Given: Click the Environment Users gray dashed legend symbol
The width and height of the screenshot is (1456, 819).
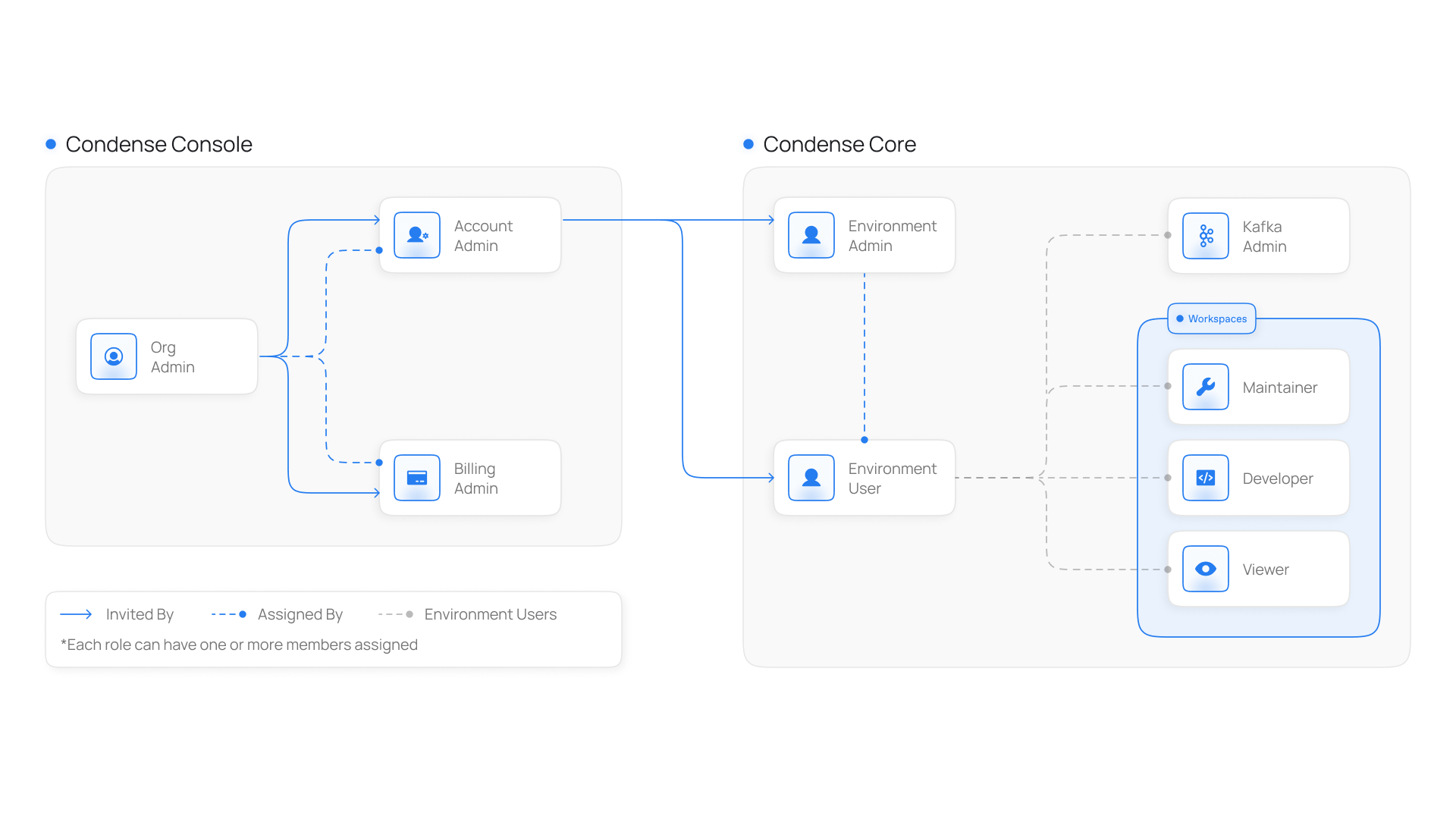Looking at the screenshot, I should [396, 614].
